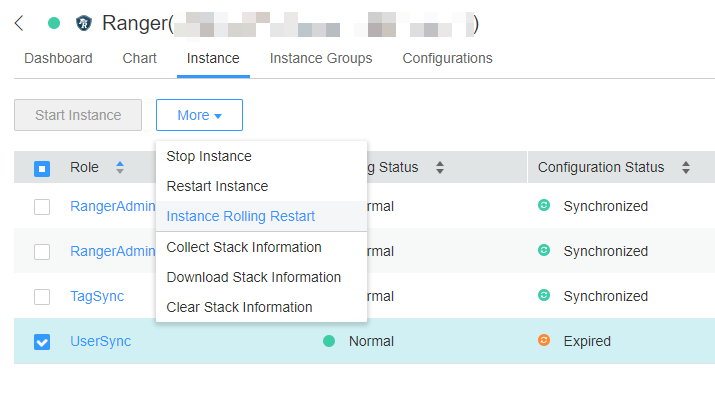Uncheck the UserSync row checkbox
Image resolution: width=715 pixels, height=400 pixels.
point(42,342)
